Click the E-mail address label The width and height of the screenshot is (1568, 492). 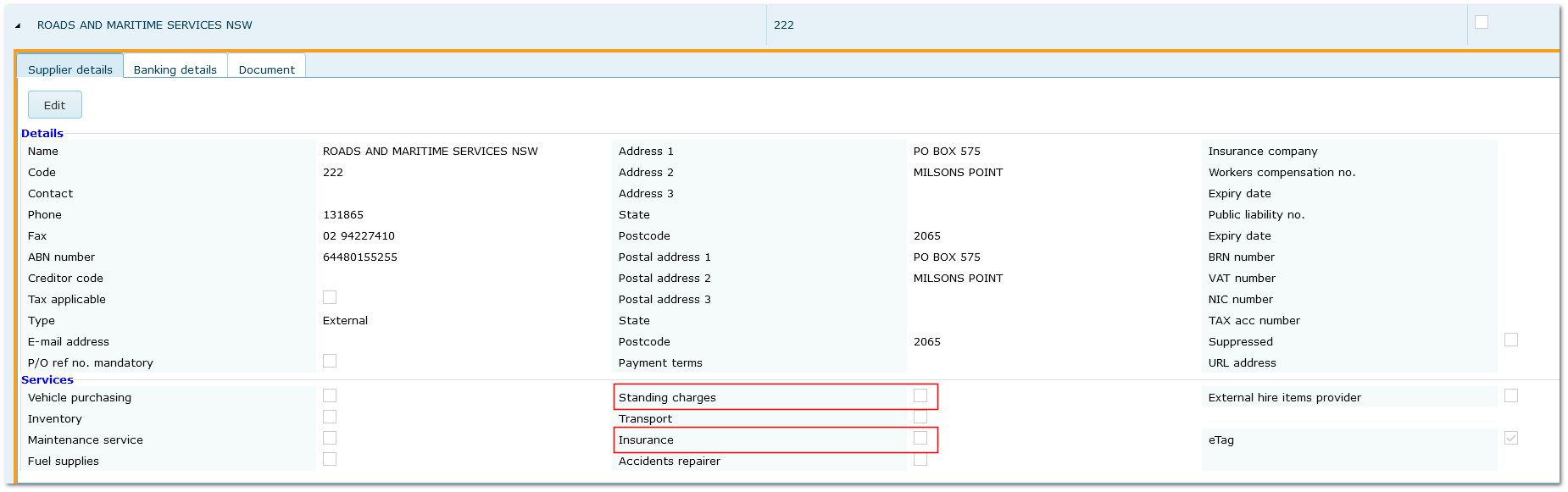[69, 342]
